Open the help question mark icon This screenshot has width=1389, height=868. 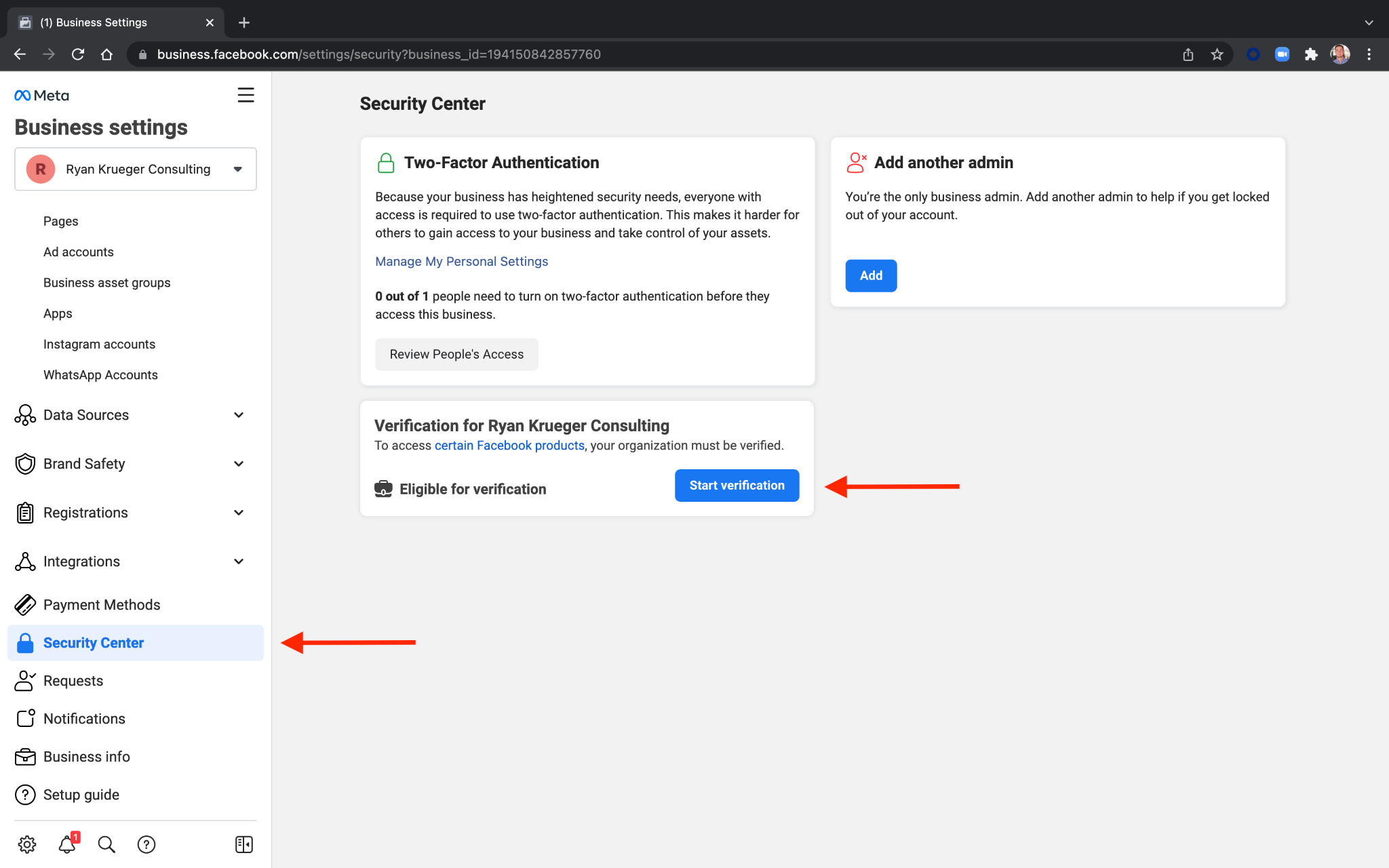(x=146, y=844)
